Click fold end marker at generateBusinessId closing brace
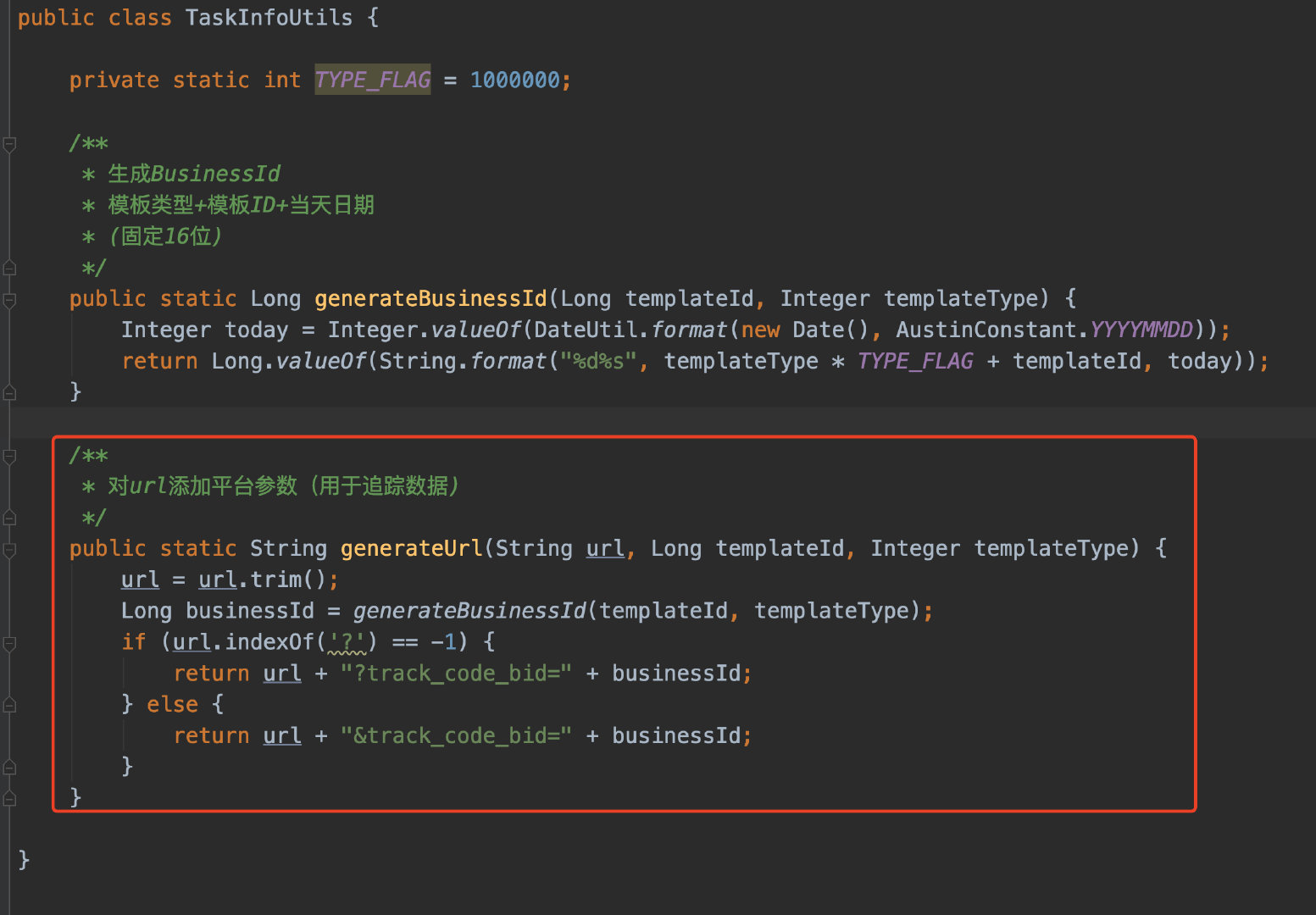 [9, 393]
